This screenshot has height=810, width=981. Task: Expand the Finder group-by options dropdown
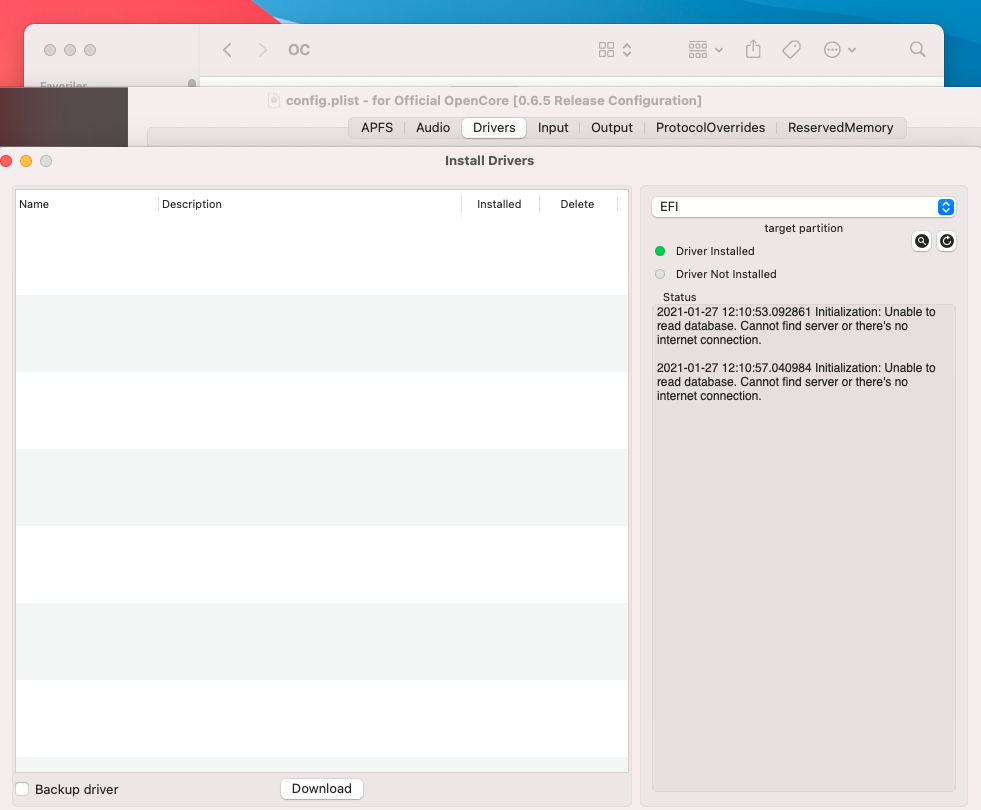(x=705, y=50)
